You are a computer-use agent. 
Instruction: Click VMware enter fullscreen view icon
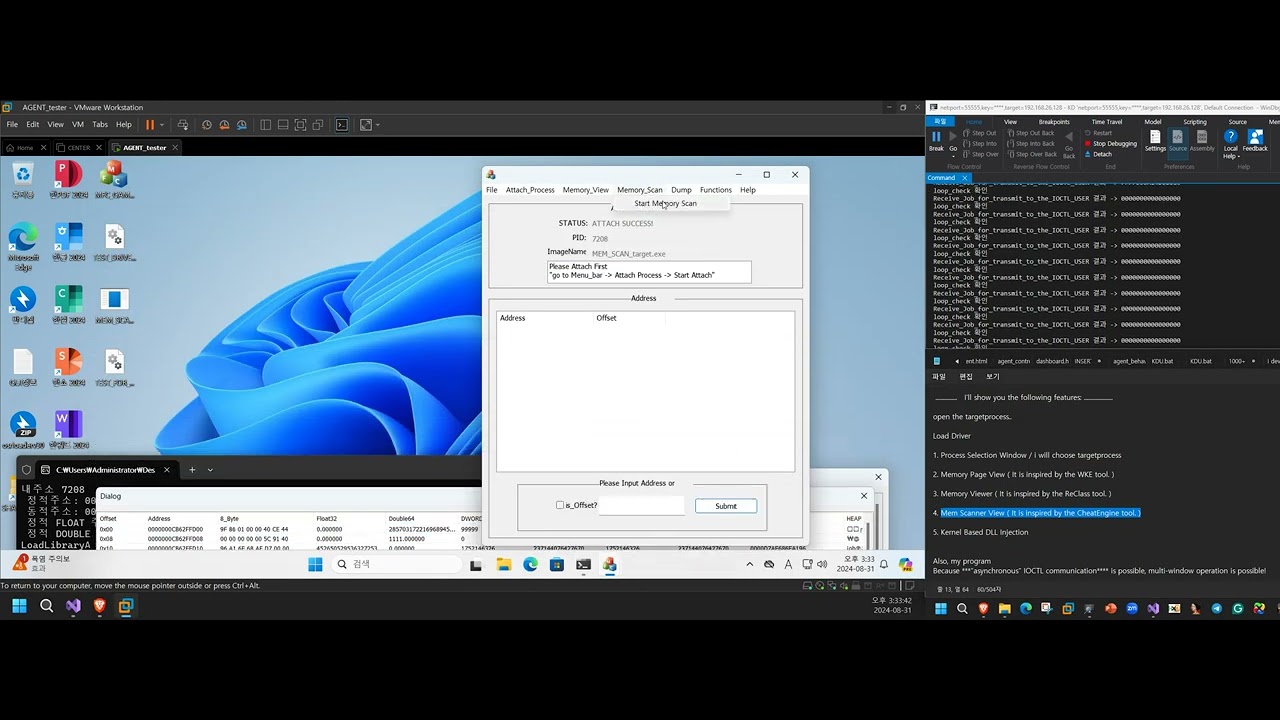(365, 125)
